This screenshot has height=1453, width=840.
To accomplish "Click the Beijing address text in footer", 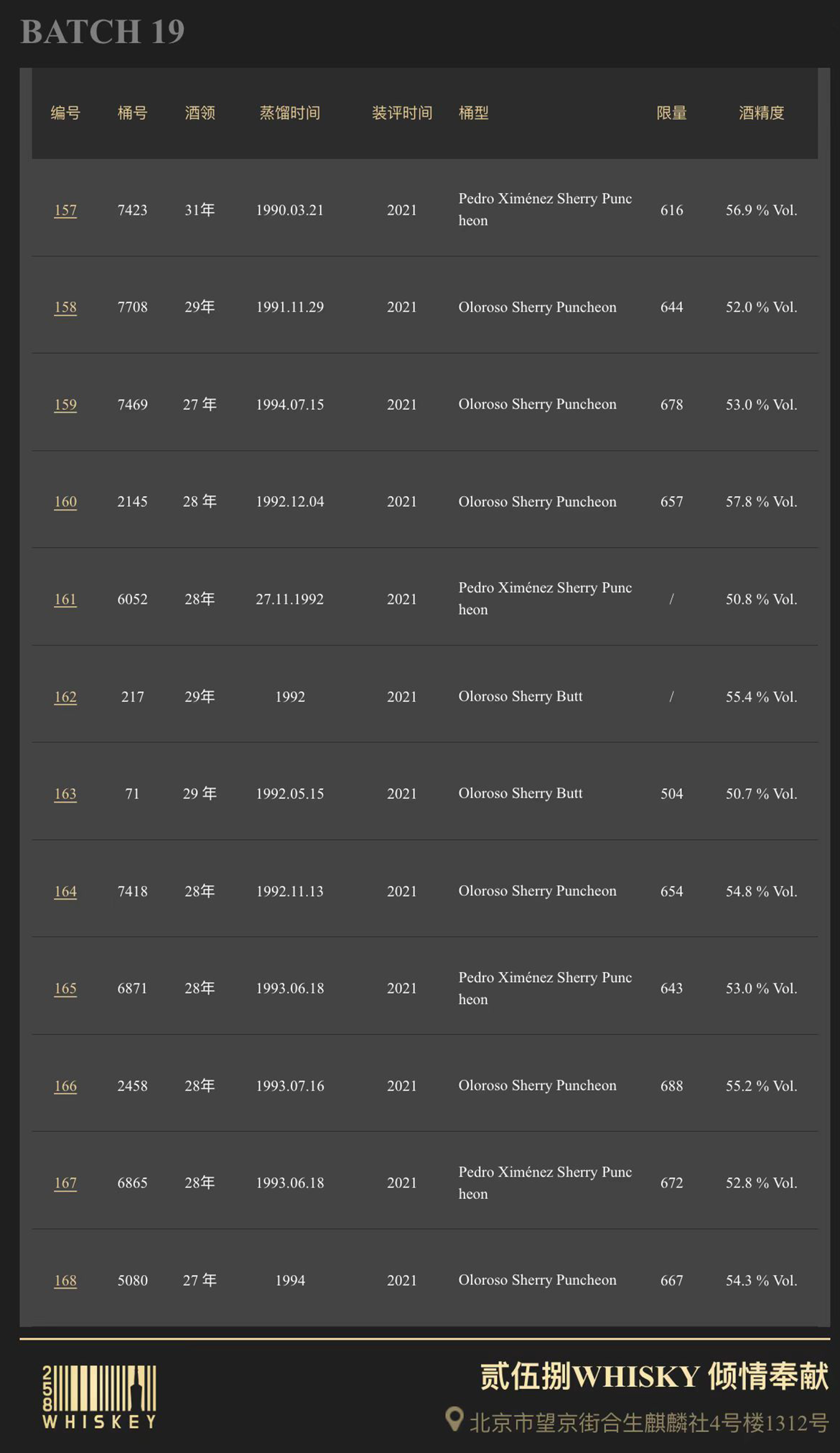I will (x=648, y=1422).
